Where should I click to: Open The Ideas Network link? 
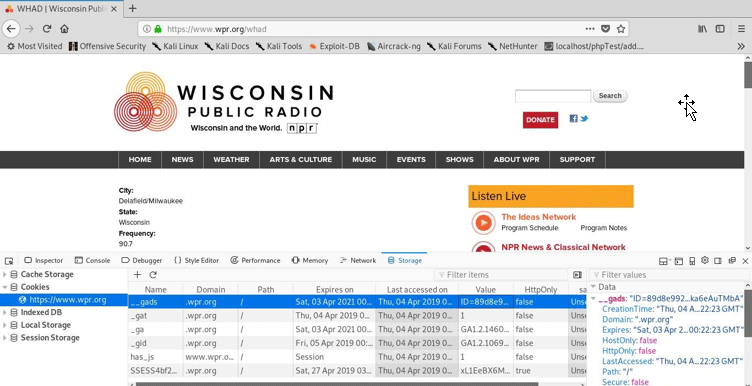click(539, 217)
